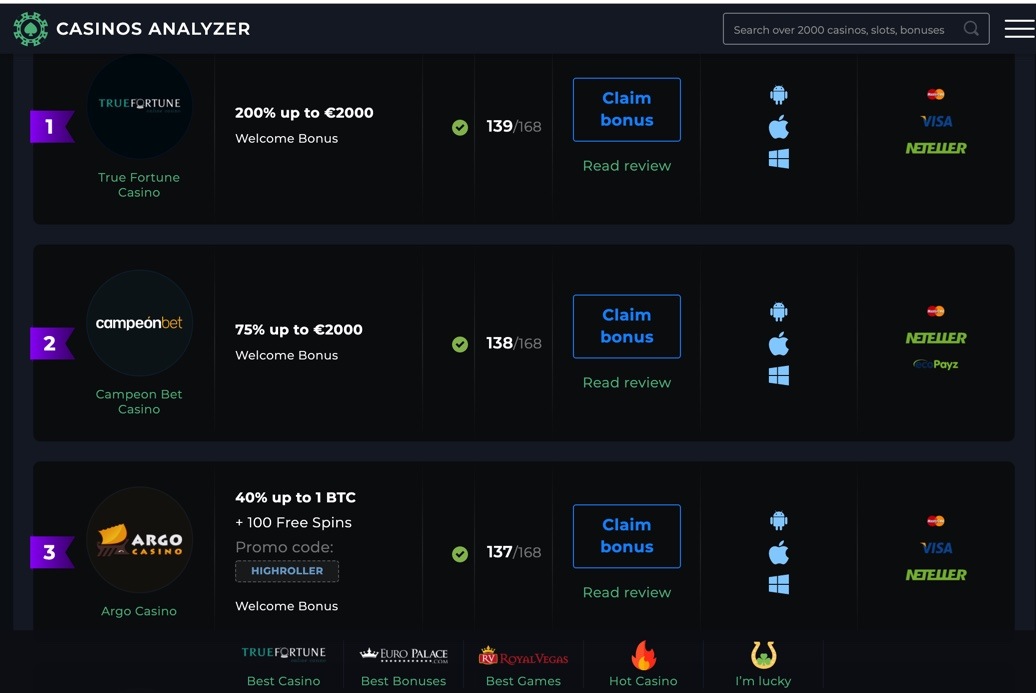Click the 139/168 score
Screen dimensions: 1036x693
click(513, 126)
